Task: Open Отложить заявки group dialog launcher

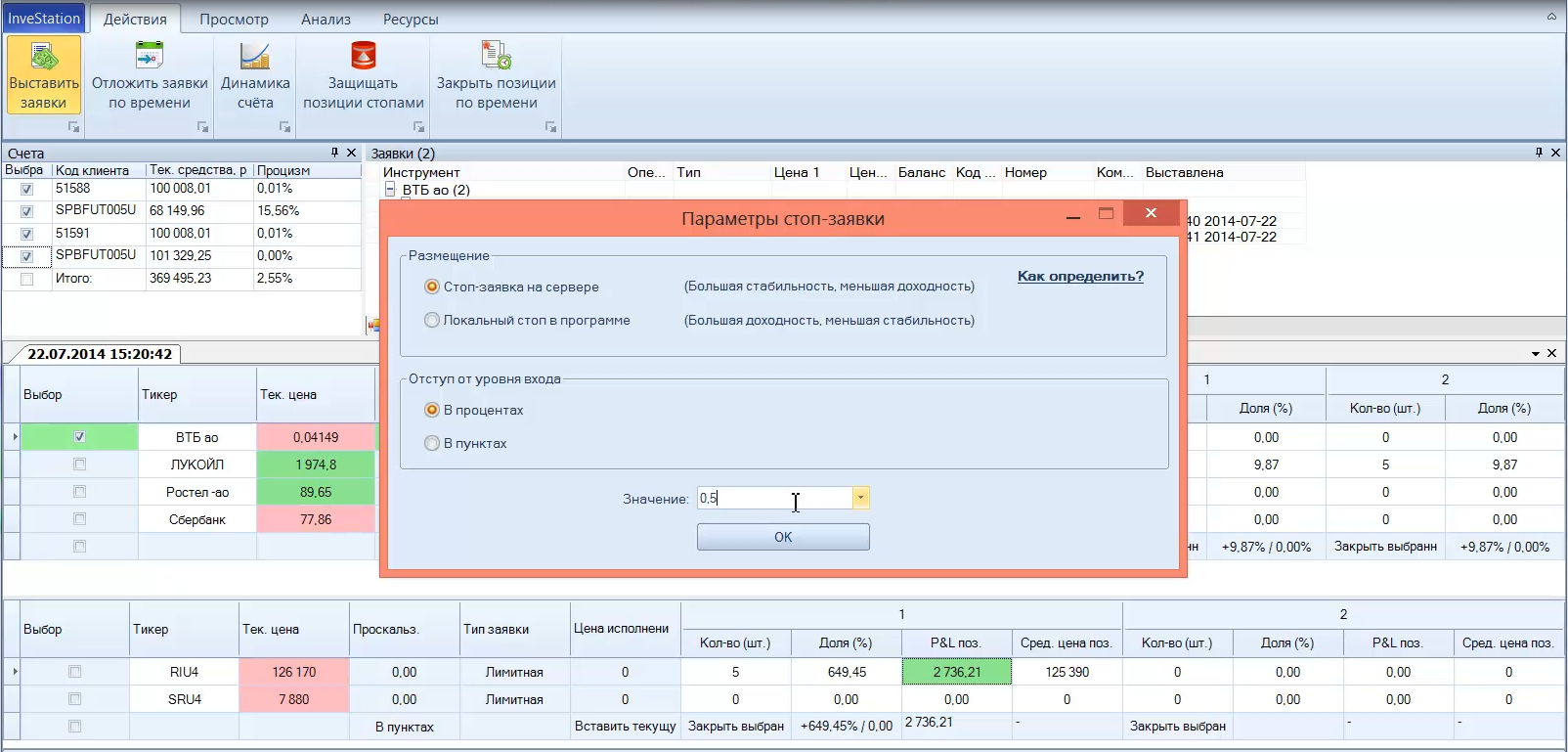Action: pos(203,127)
